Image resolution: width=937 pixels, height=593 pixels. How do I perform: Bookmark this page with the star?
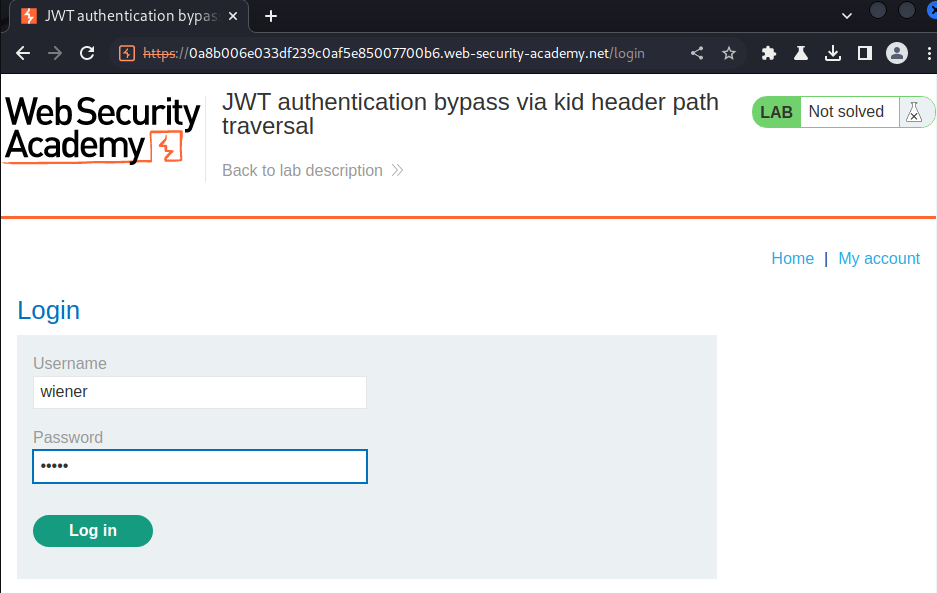click(728, 53)
